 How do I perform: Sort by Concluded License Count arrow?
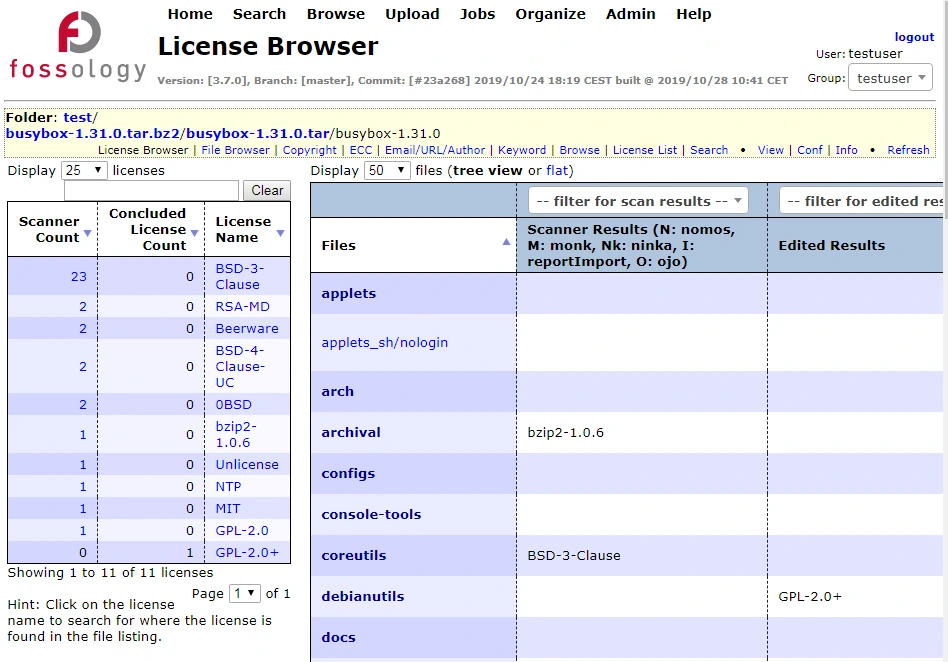tap(195, 233)
